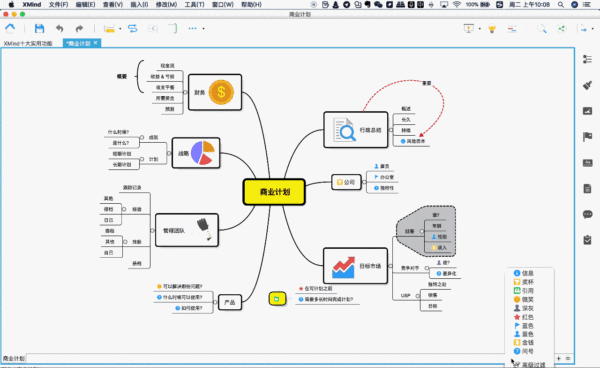Open the 文件(F) menu

[x=58, y=5]
